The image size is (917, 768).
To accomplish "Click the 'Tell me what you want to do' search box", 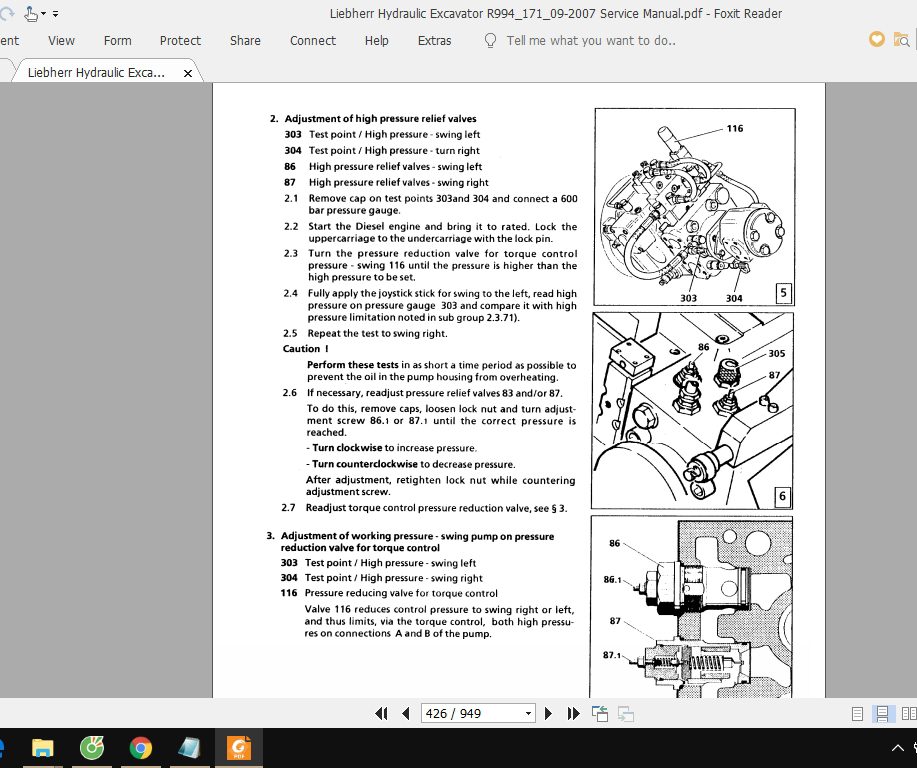I will (591, 40).
